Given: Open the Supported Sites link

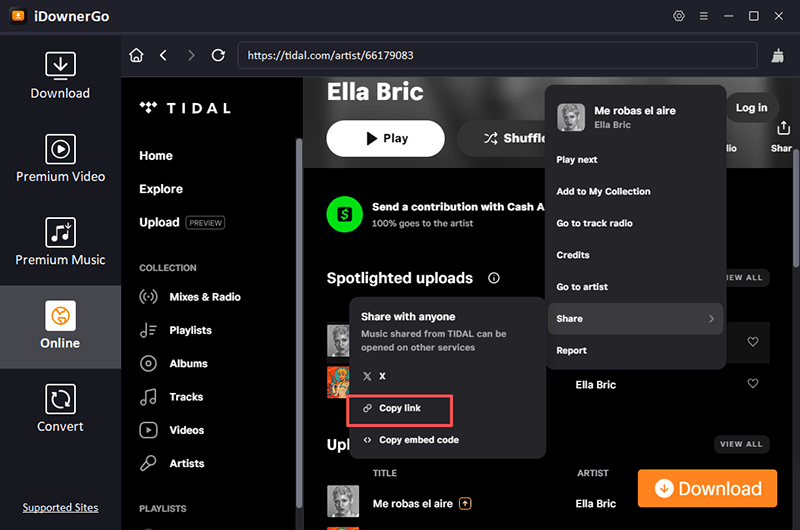Looking at the screenshot, I should click(x=60, y=508).
